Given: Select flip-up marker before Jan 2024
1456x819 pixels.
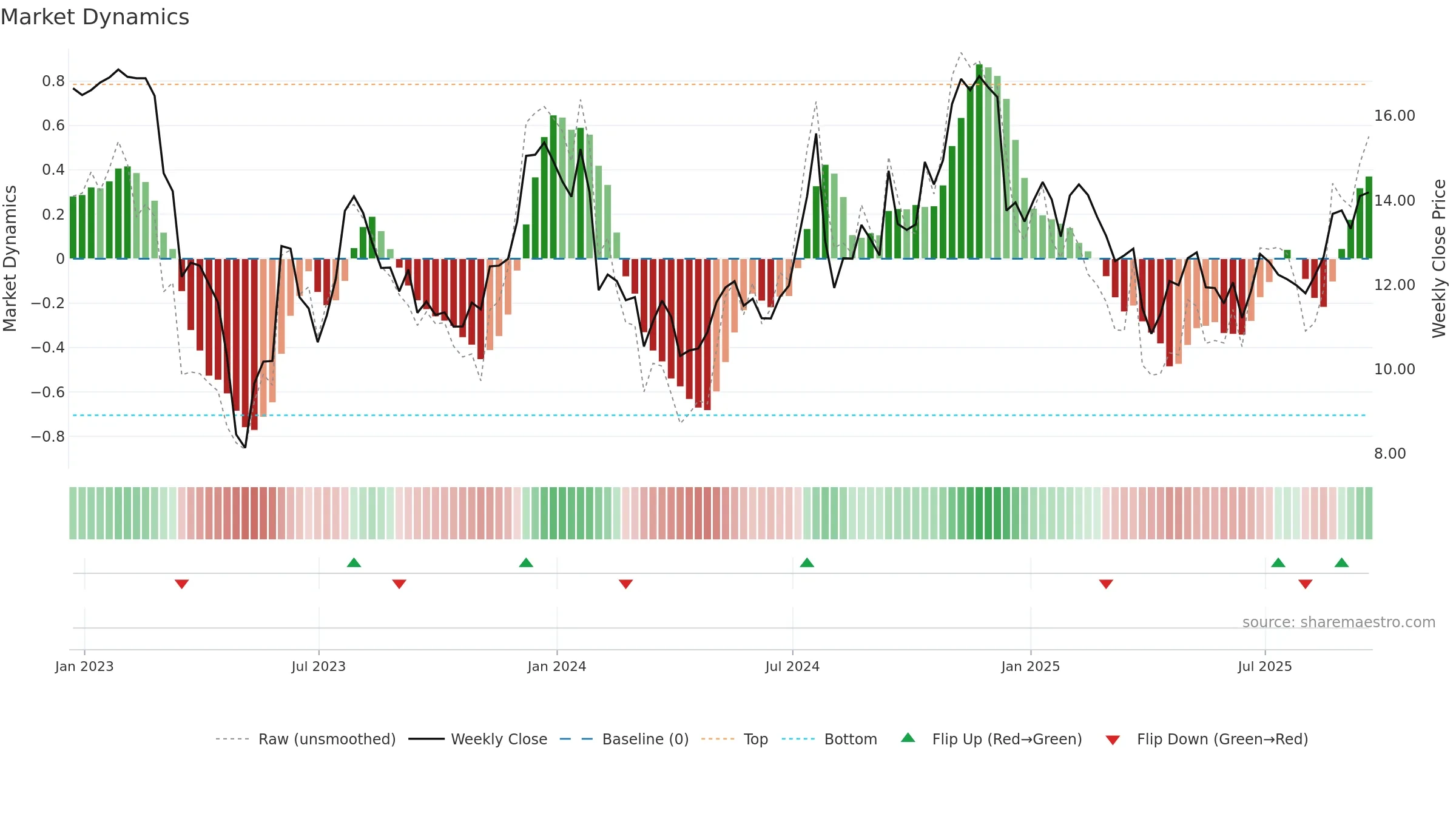Looking at the screenshot, I should (526, 562).
